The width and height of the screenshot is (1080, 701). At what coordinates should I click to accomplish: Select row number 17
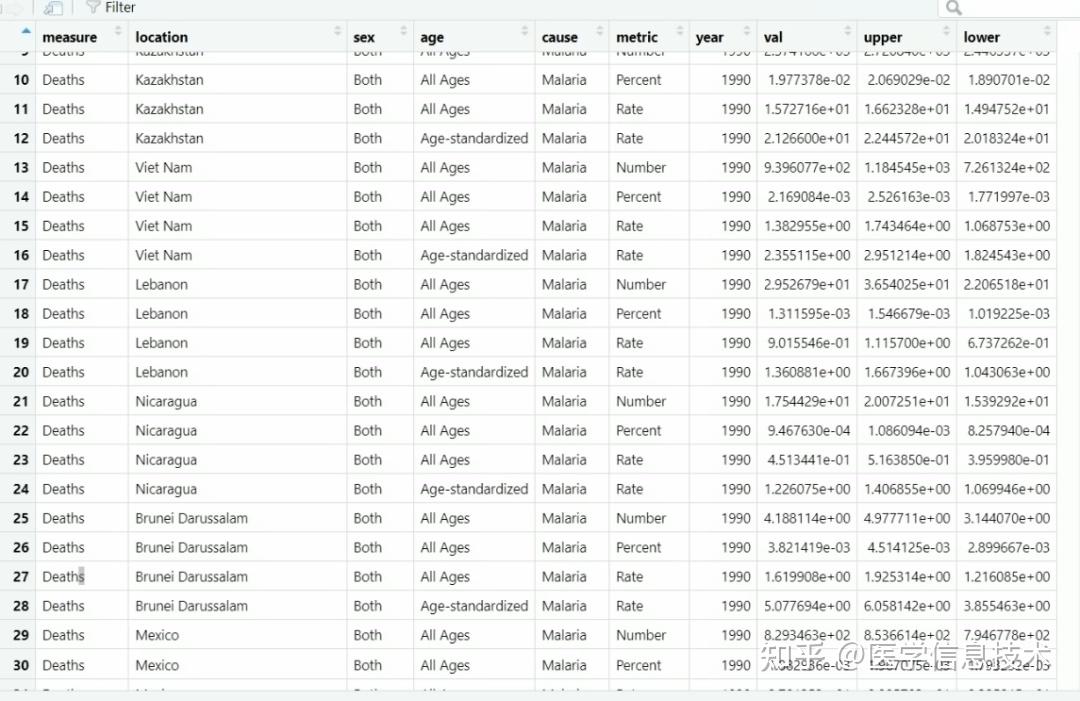(21, 284)
